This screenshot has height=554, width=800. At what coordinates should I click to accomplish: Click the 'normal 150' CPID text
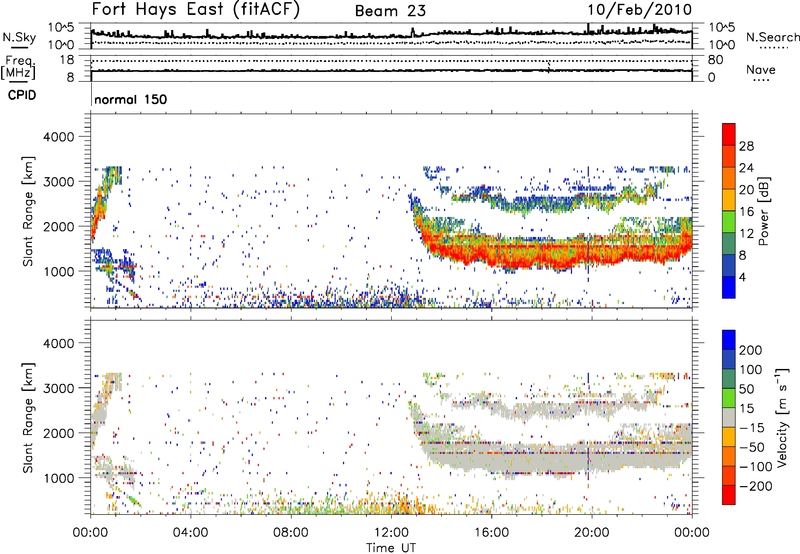point(131,99)
